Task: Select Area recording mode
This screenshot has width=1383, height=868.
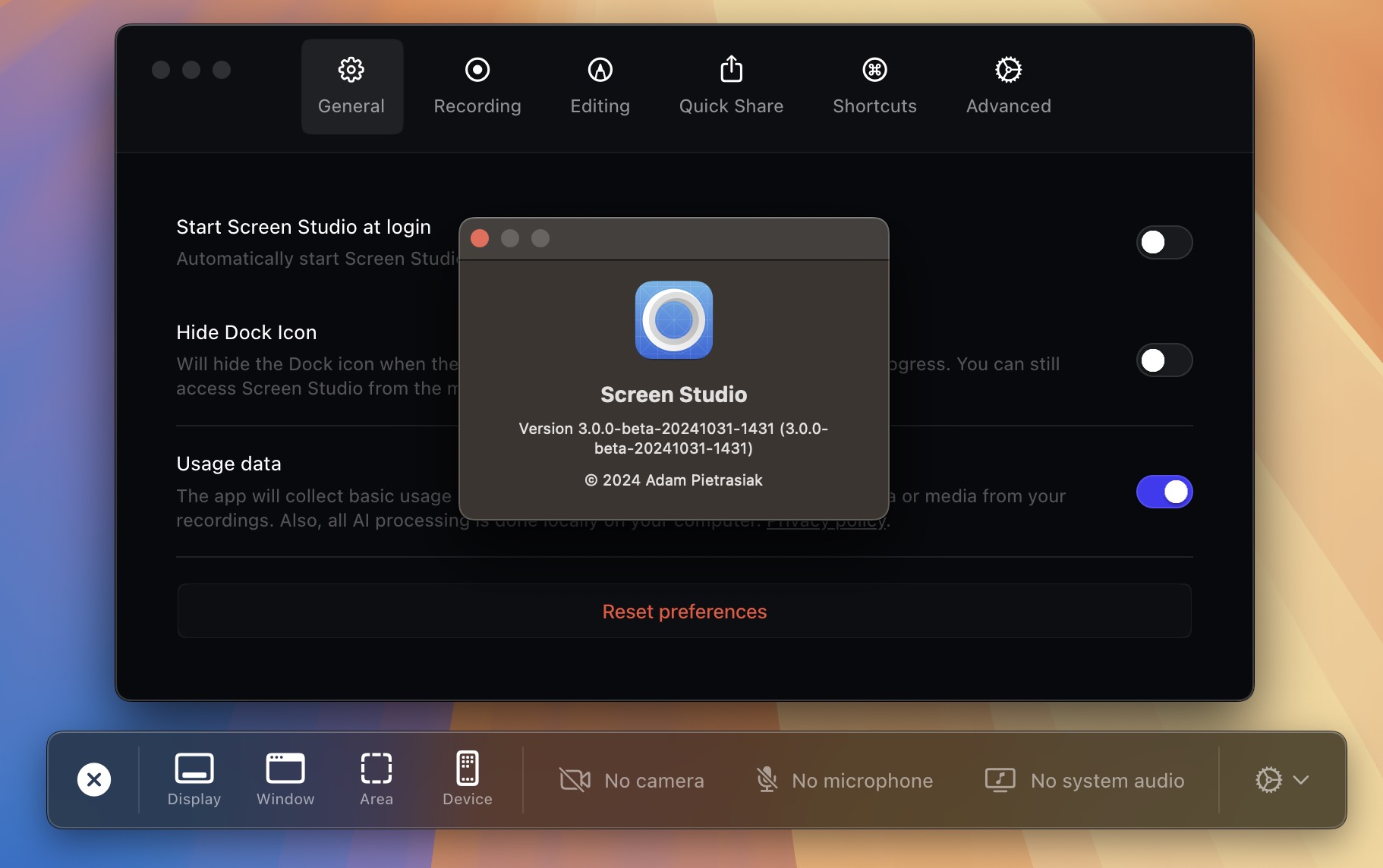Action: (376, 780)
